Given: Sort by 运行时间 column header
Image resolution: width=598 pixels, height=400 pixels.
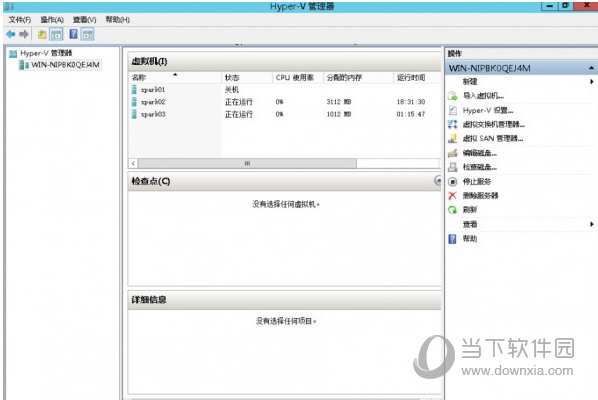Looking at the screenshot, I should [x=417, y=77].
